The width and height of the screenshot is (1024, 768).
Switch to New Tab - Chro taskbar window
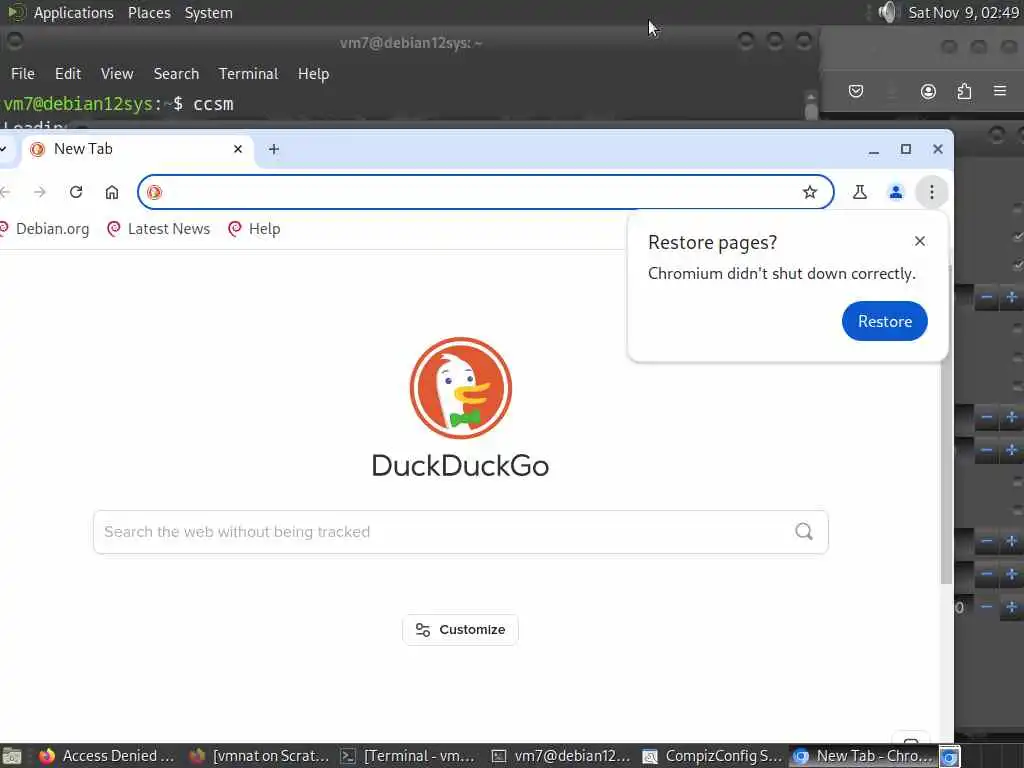tap(863, 756)
